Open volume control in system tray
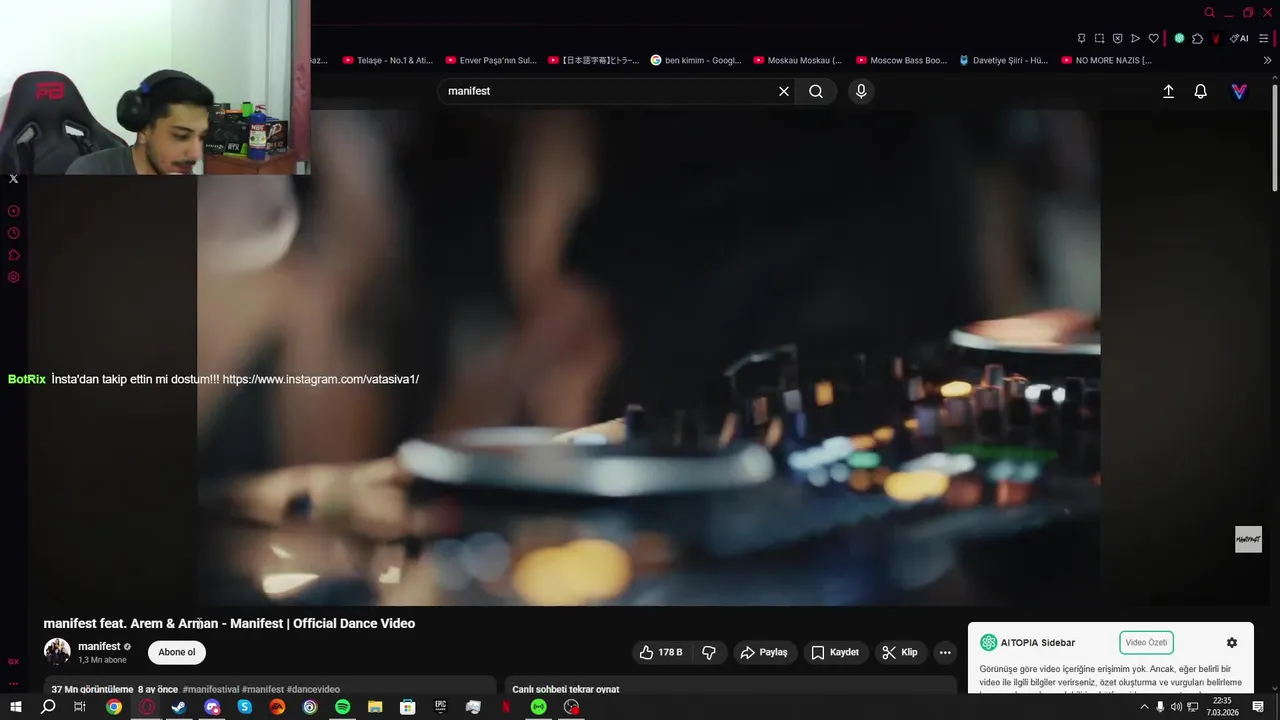 click(x=1176, y=707)
